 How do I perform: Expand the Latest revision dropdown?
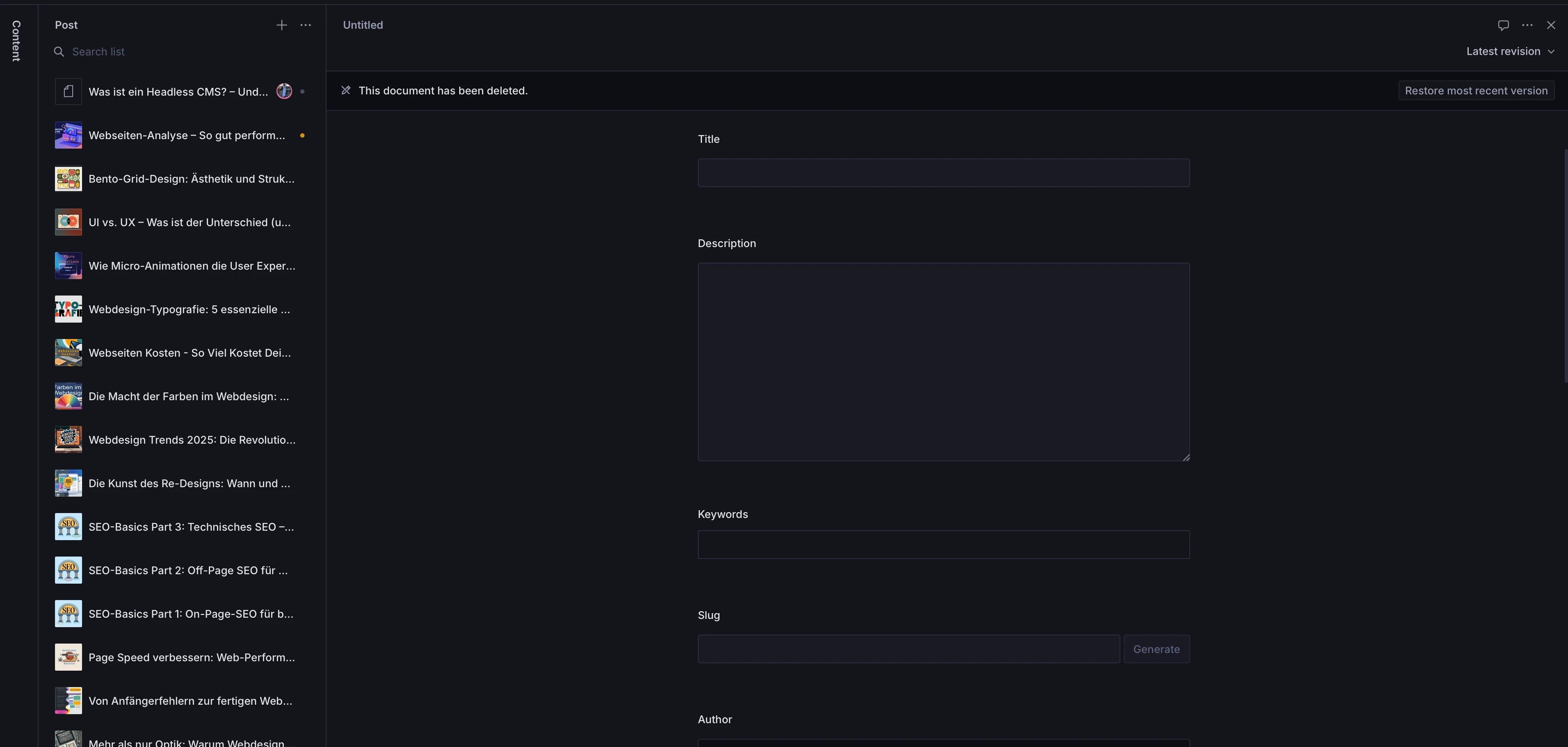[x=1510, y=51]
